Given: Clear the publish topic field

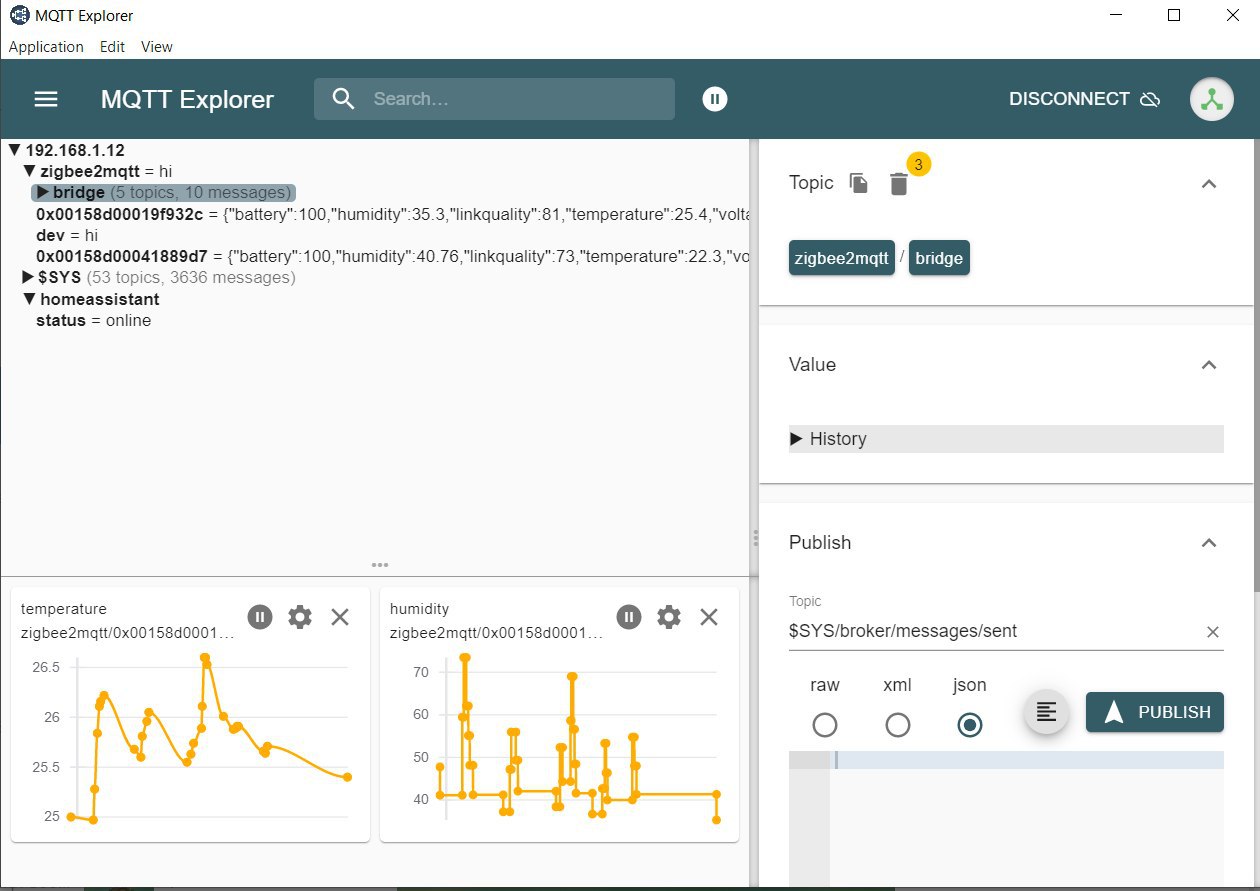Looking at the screenshot, I should tap(1212, 632).
